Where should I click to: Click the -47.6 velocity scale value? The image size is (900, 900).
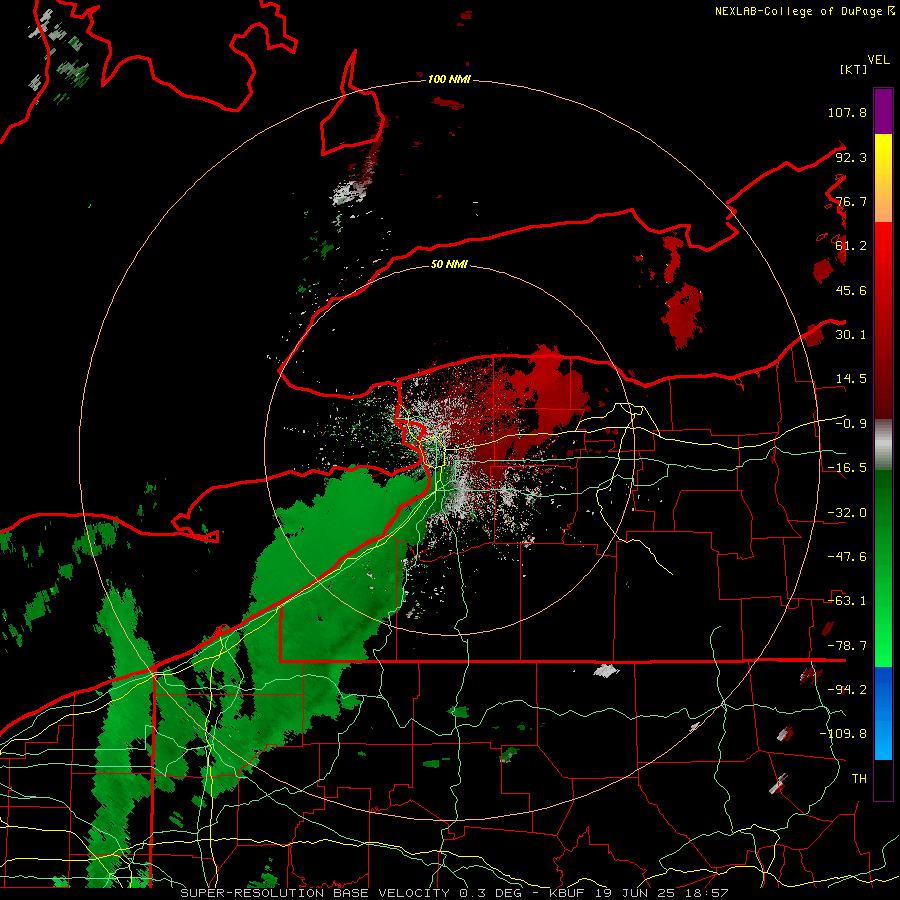coord(847,557)
